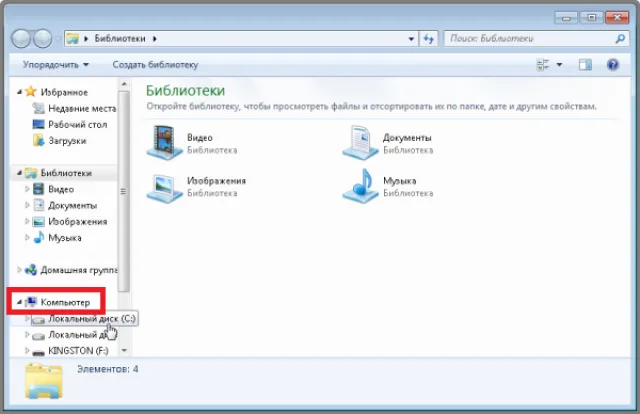Open the Видео library icon
The image size is (640, 414).
pyautogui.click(x=164, y=142)
